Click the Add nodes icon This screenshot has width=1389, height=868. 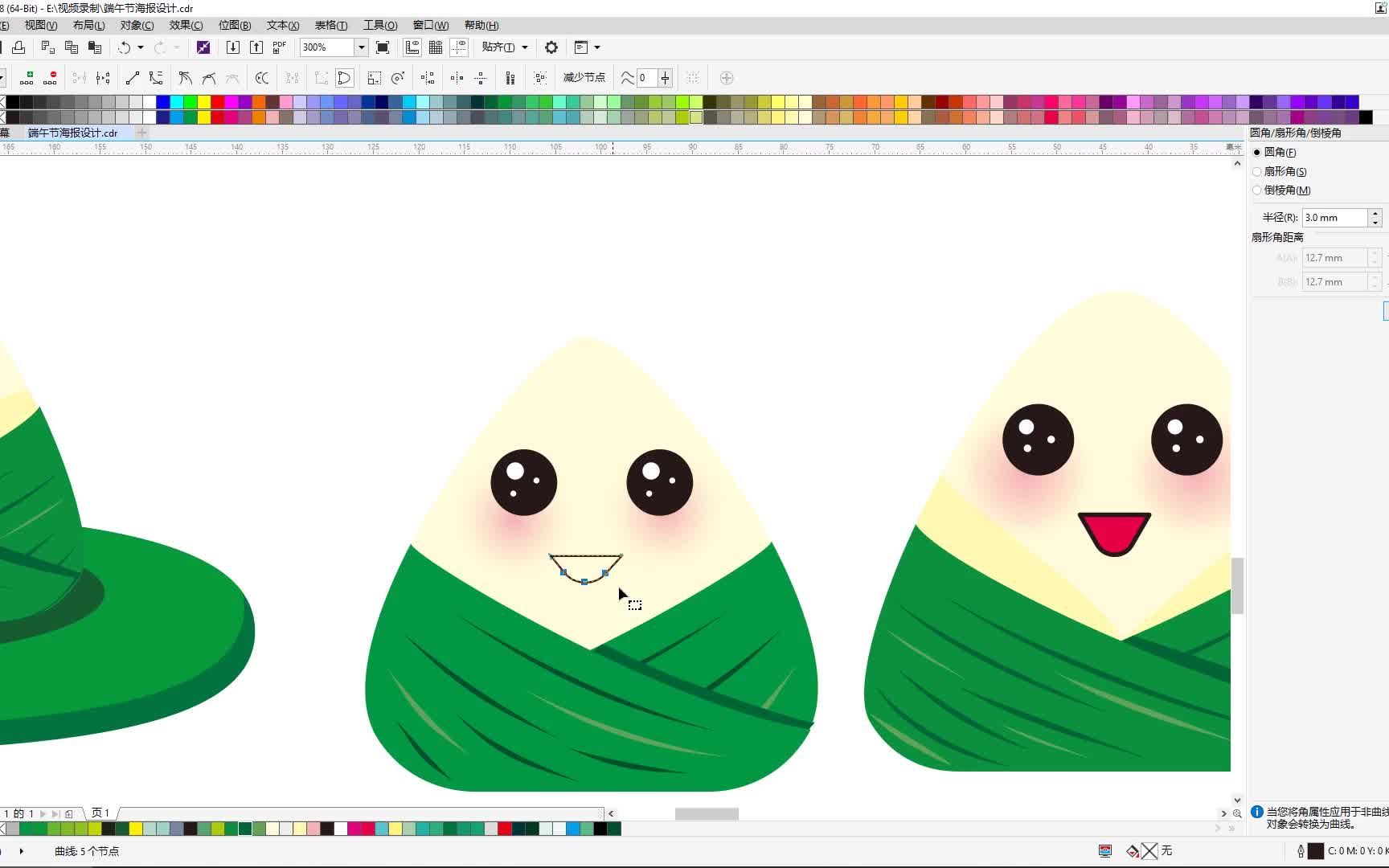pos(27,78)
